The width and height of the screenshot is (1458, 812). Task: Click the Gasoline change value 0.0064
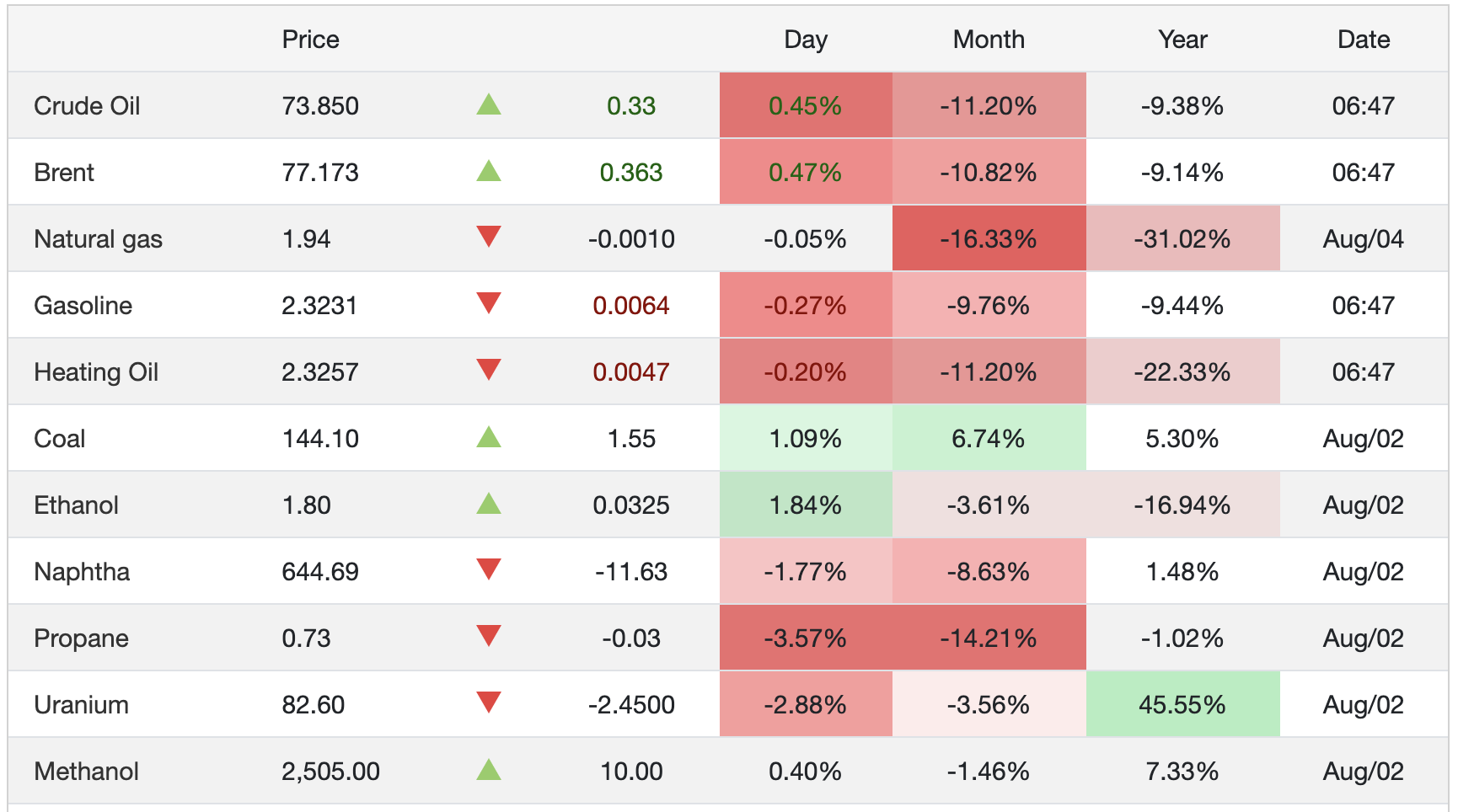tap(631, 306)
